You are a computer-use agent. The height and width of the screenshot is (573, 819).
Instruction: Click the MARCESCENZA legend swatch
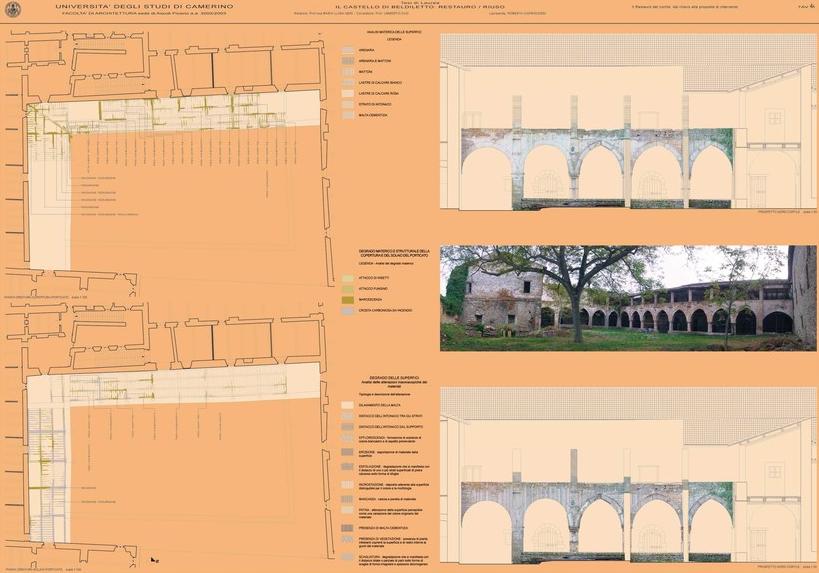click(350, 299)
